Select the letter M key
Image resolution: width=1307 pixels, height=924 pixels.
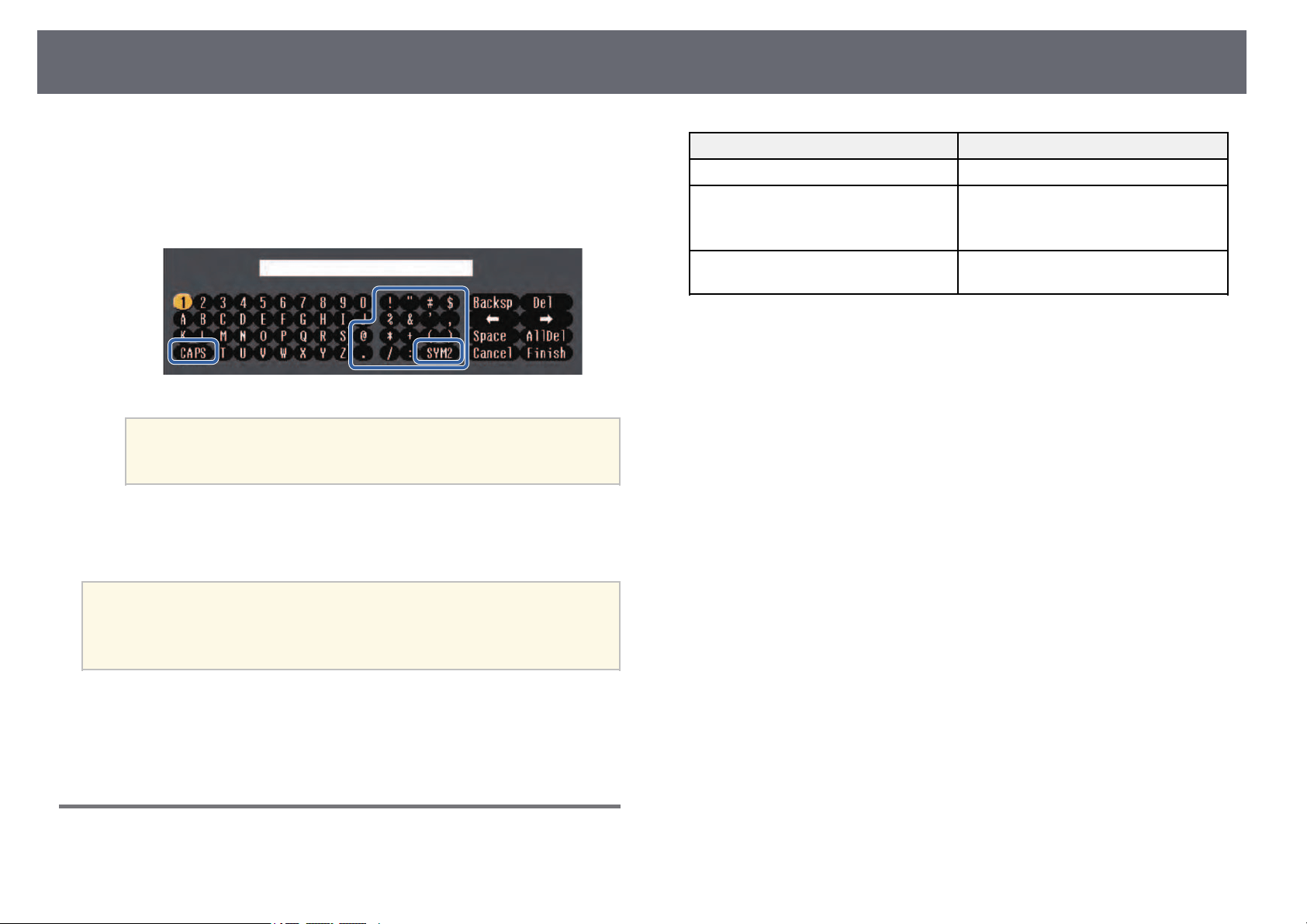click(x=223, y=336)
